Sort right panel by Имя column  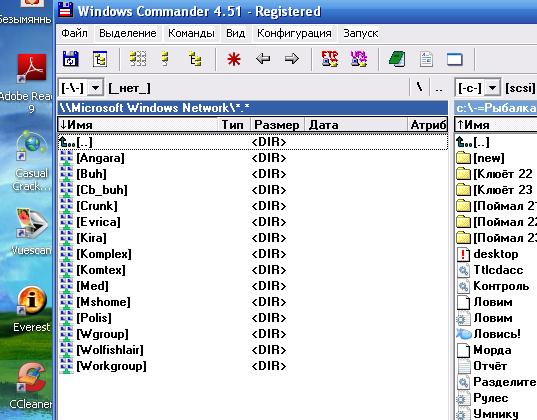(496, 125)
